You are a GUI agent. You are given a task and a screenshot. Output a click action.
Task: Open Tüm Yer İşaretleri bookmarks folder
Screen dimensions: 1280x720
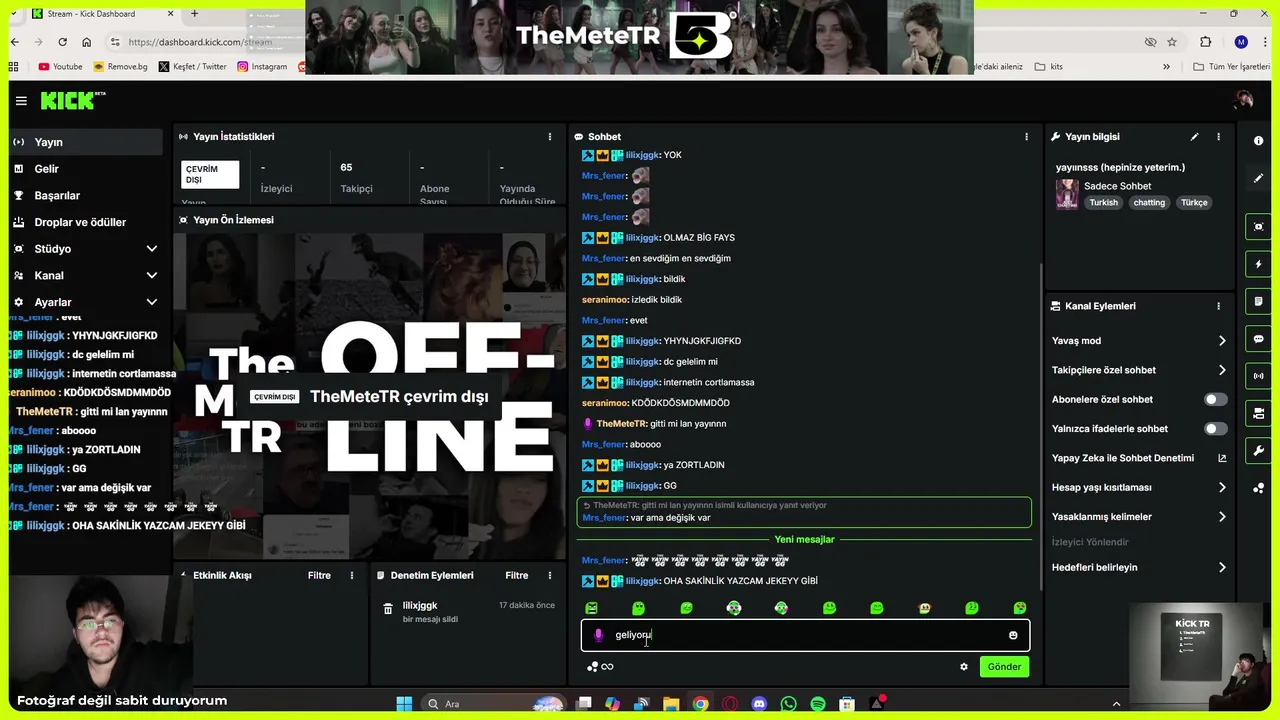tap(1231, 67)
